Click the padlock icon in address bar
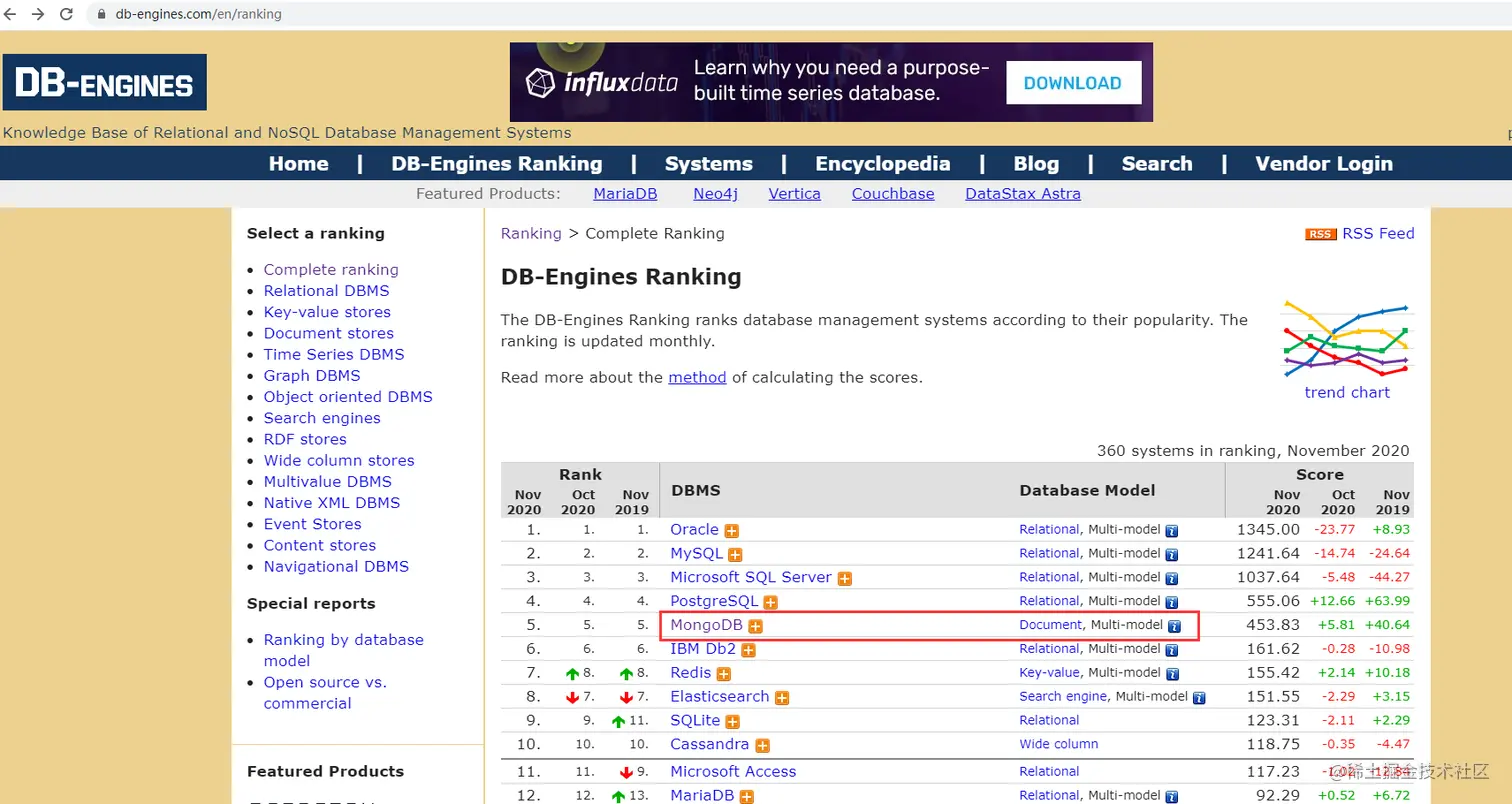Viewport: 1512px width, 804px height. (100, 15)
